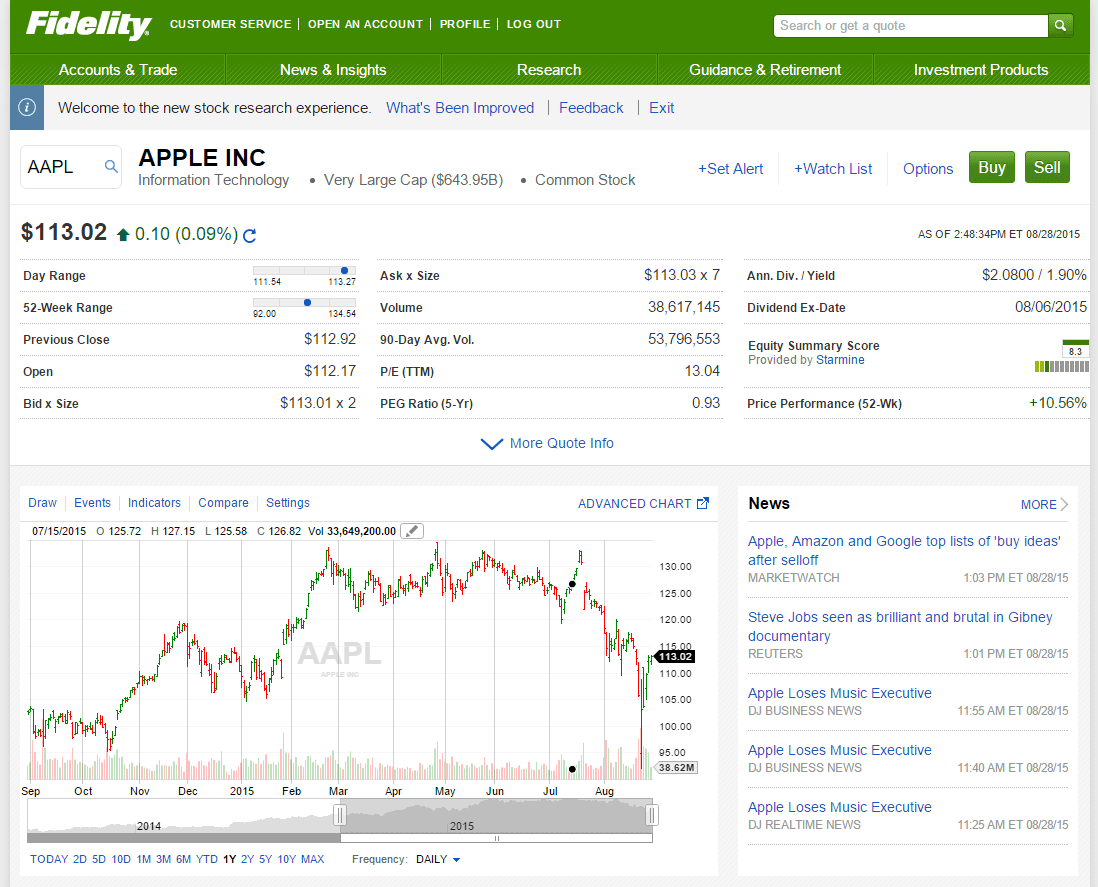This screenshot has width=1098, height=887.
Task: Click the Equity Summary Score bar graphic
Action: [x=1062, y=366]
